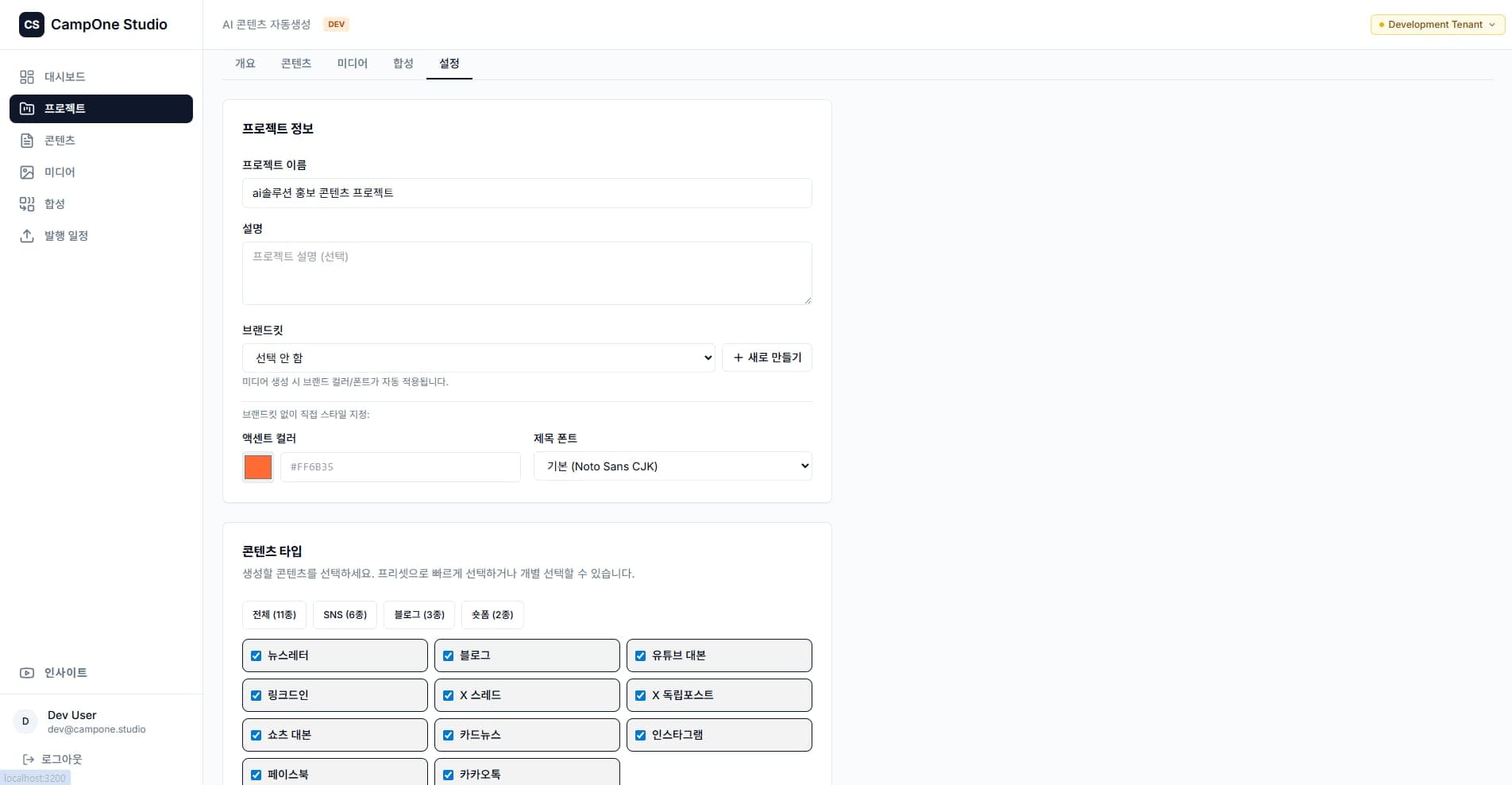Click the 인사이트 play icon in the sidebar
1512x785 pixels.
tap(27, 673)
